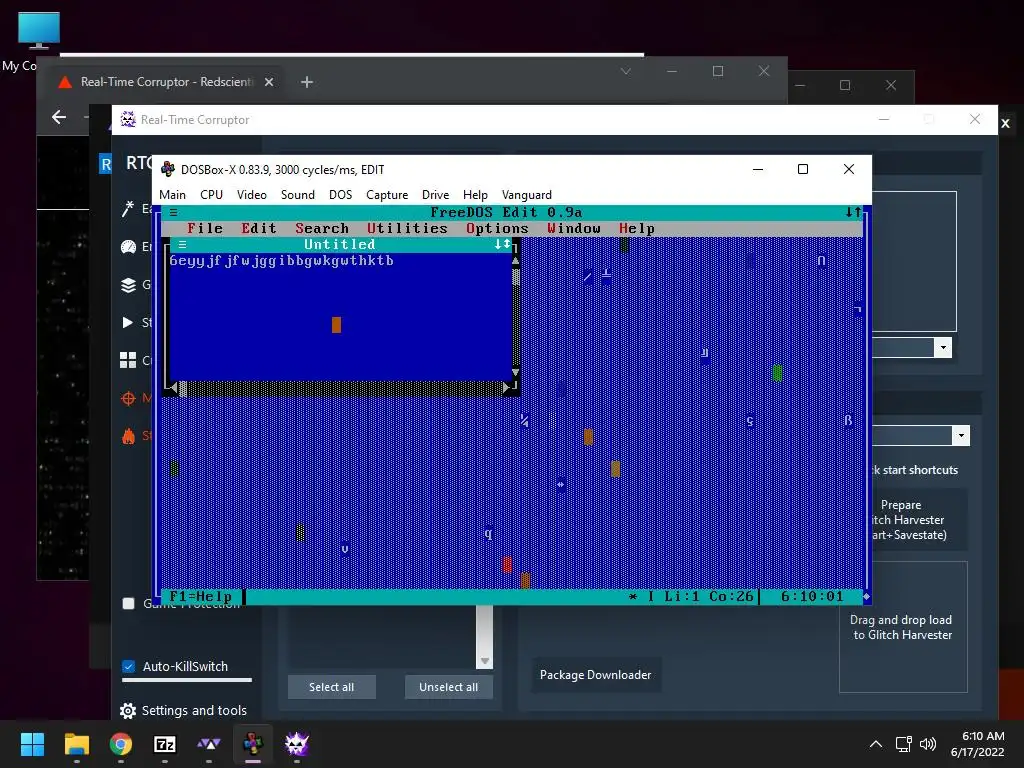Toggle the Game Protection checkbox

(129, 603)
